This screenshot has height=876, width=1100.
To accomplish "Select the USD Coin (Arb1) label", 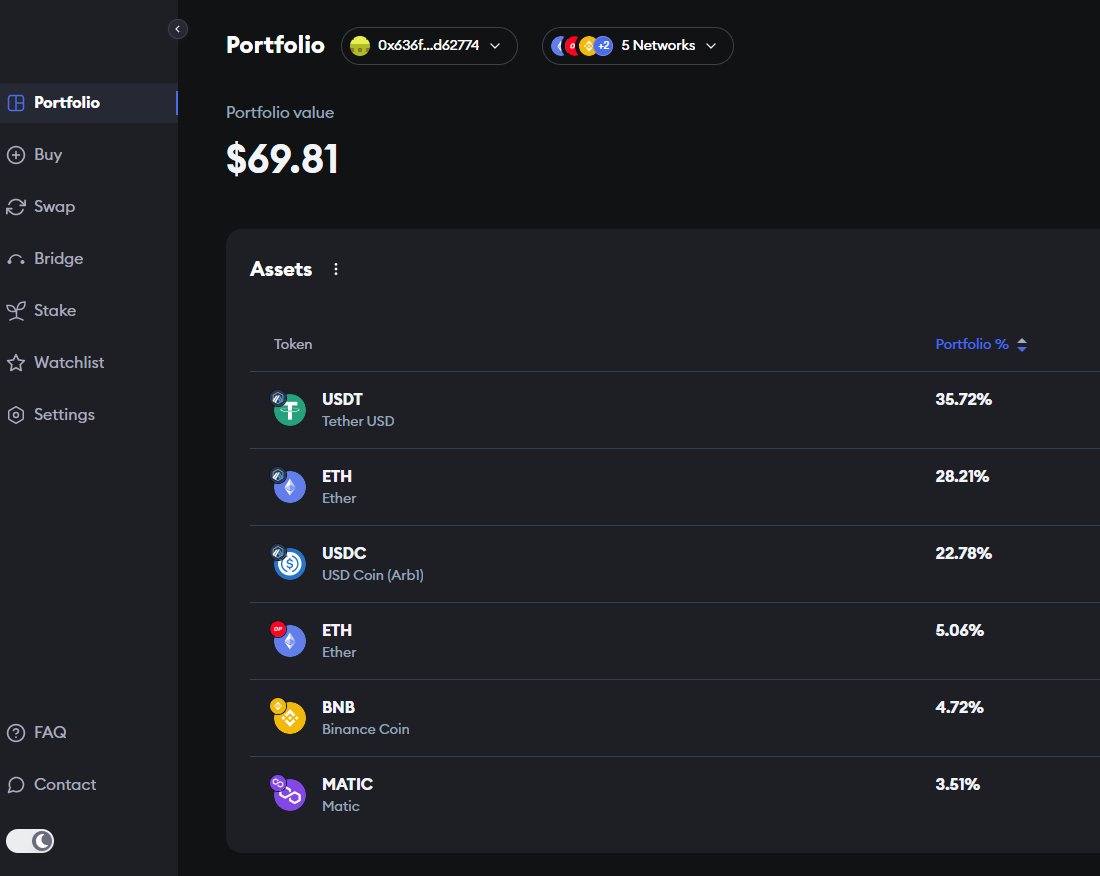I will pos(373,575).
